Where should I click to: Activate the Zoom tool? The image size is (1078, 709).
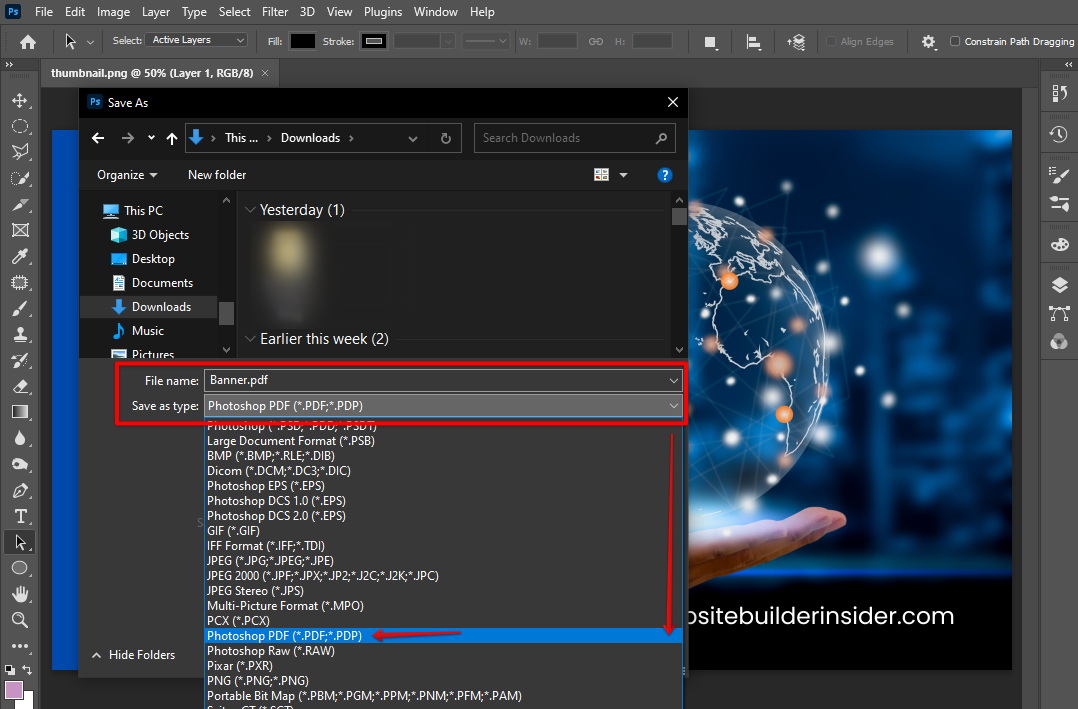coord(19,620)
